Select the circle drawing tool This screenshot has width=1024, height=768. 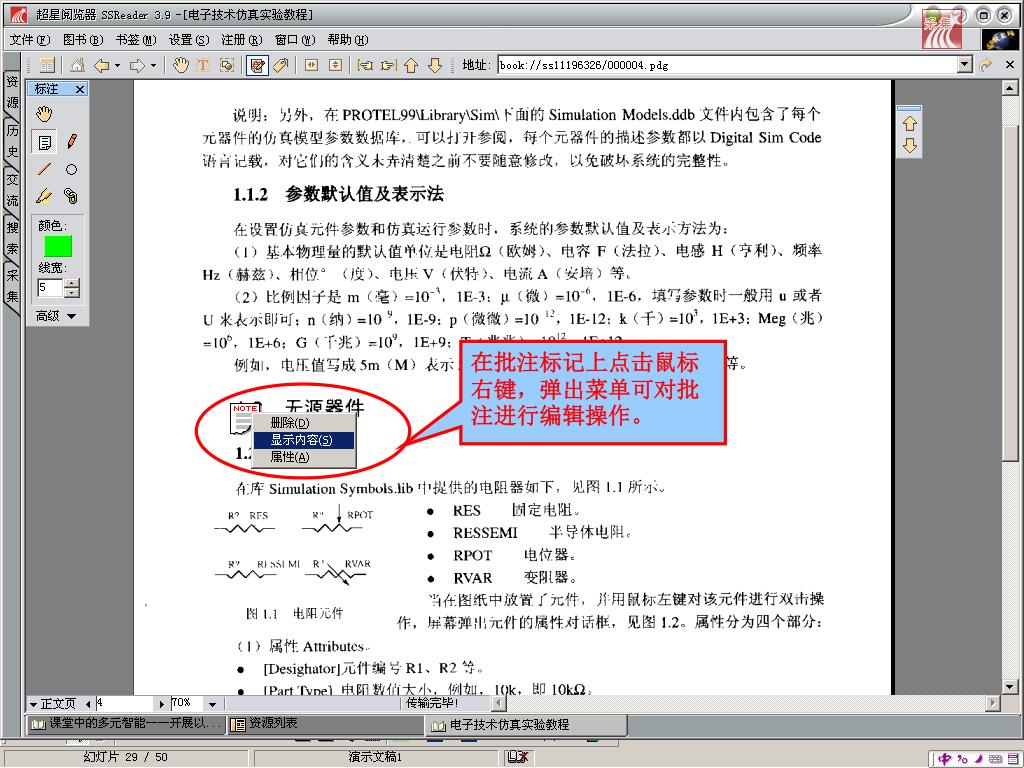pos(72,169)
